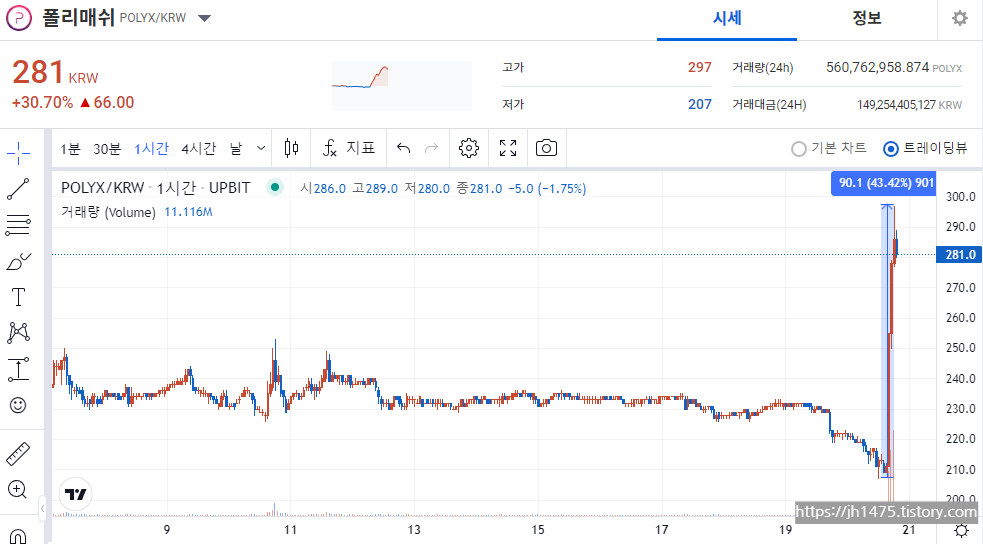
Task: Click the +30.70% change percentage
Action: pyautogui.click(x=43, y=102)
